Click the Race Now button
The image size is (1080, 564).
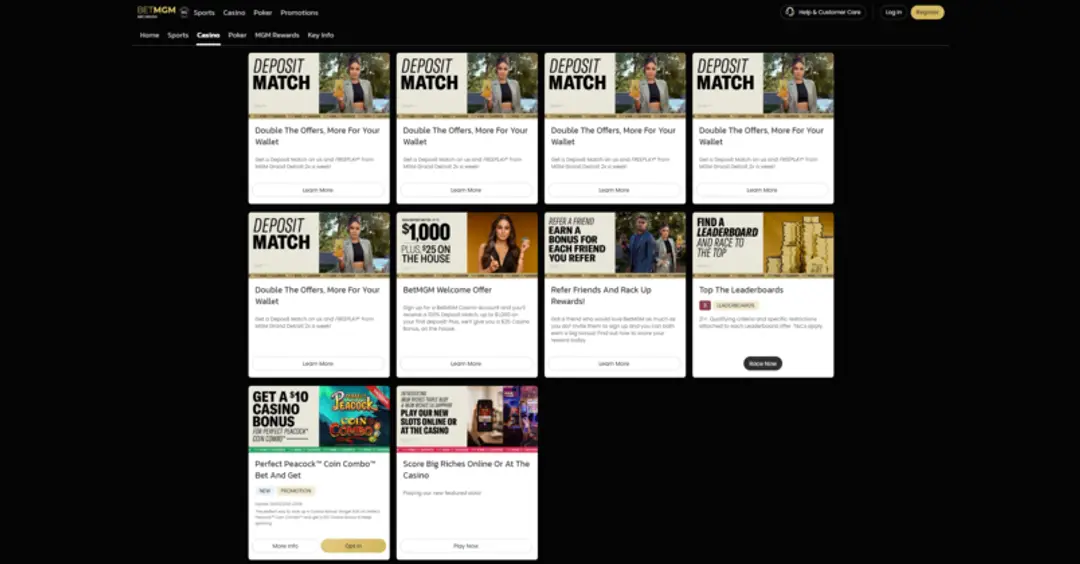pos(762,364)
